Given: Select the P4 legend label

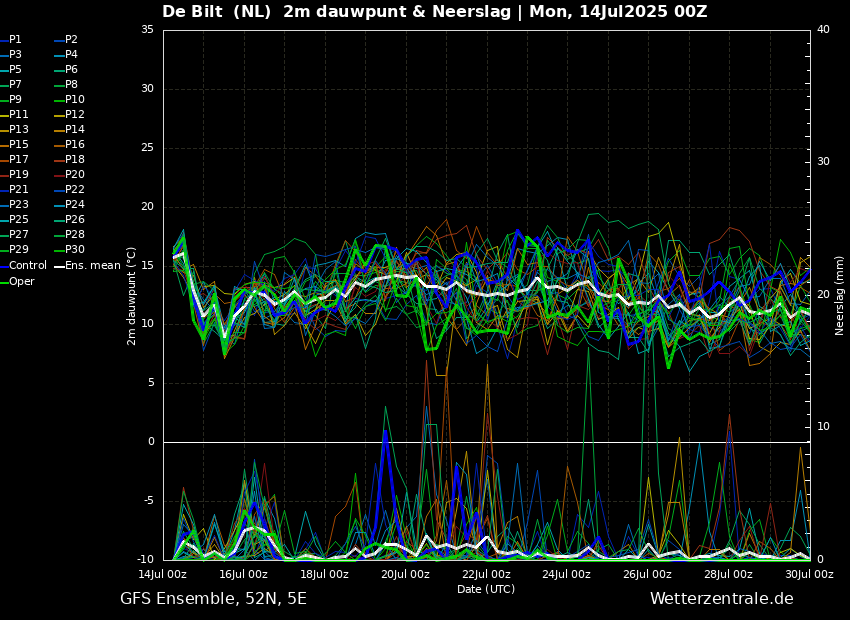Looking at the screenshot, I should [67, 54].
